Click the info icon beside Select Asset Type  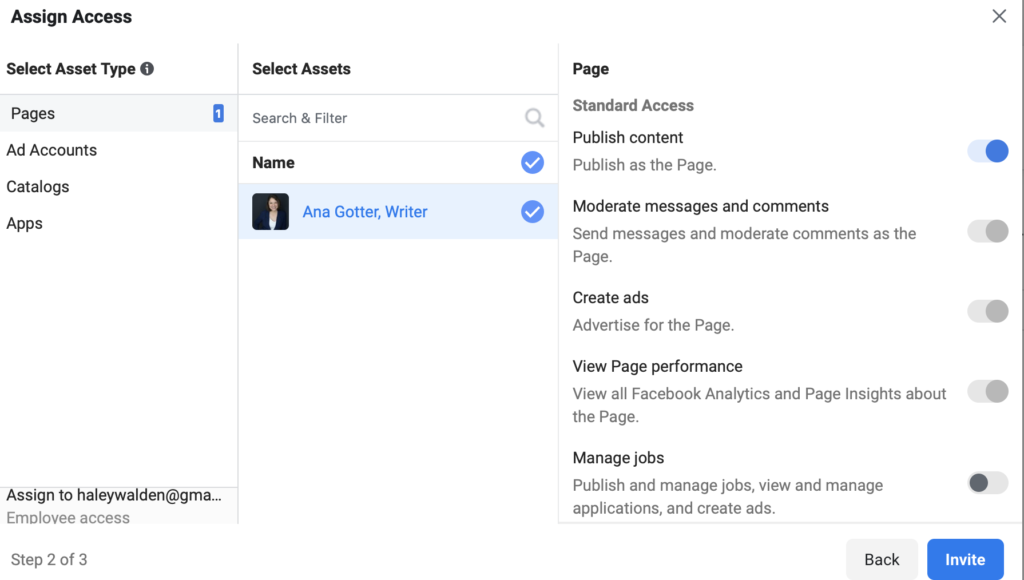(x=147, y=69)
